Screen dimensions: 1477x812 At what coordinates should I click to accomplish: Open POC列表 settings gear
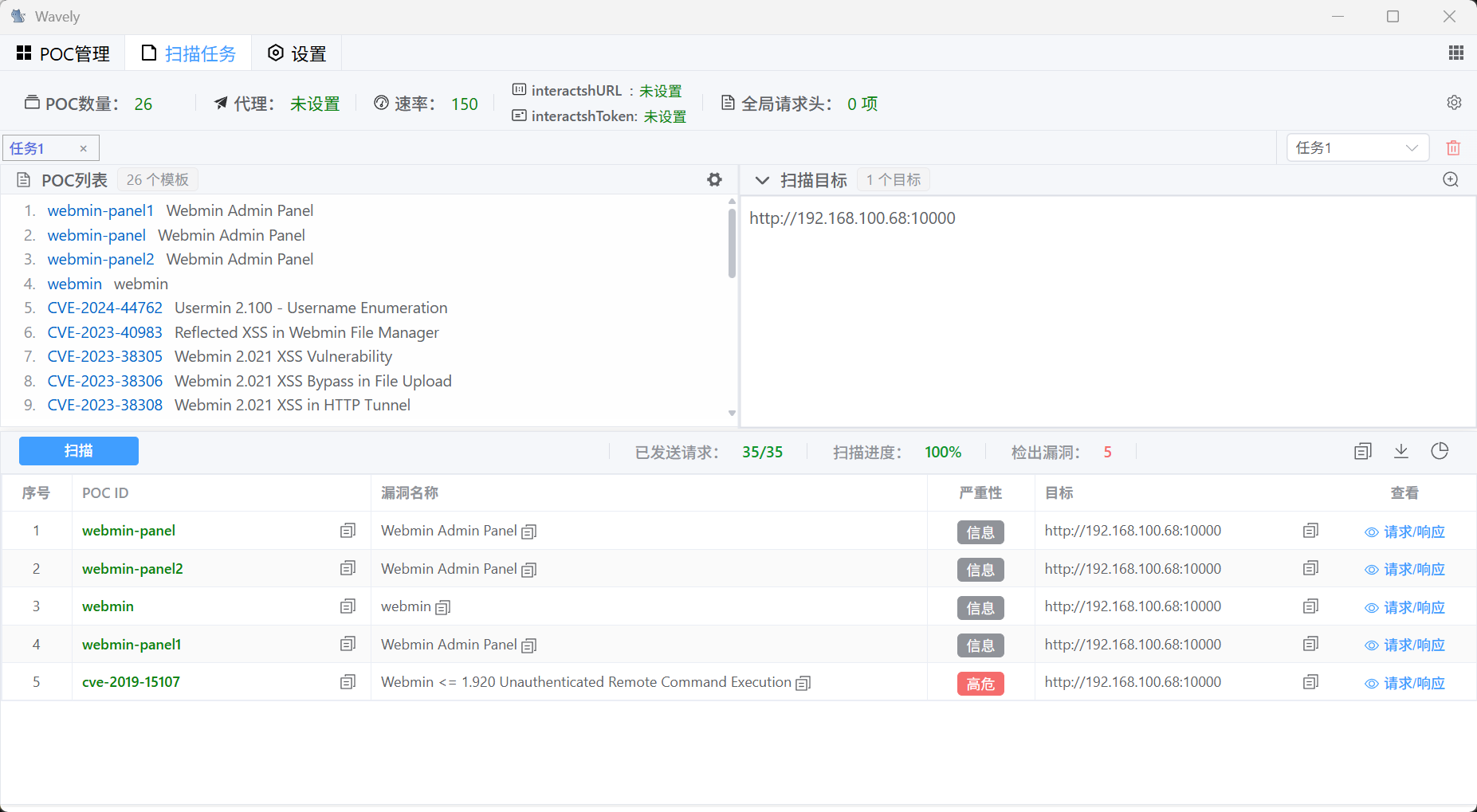coord(714,180)
